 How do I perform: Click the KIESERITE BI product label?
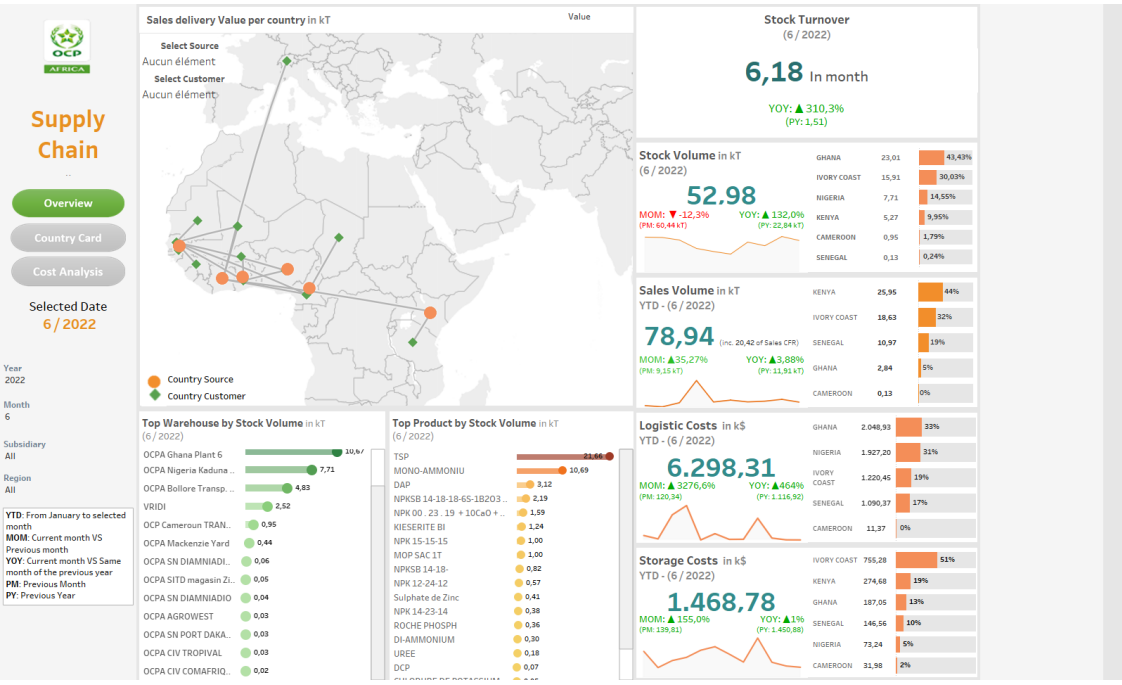[x=419, y=527]
